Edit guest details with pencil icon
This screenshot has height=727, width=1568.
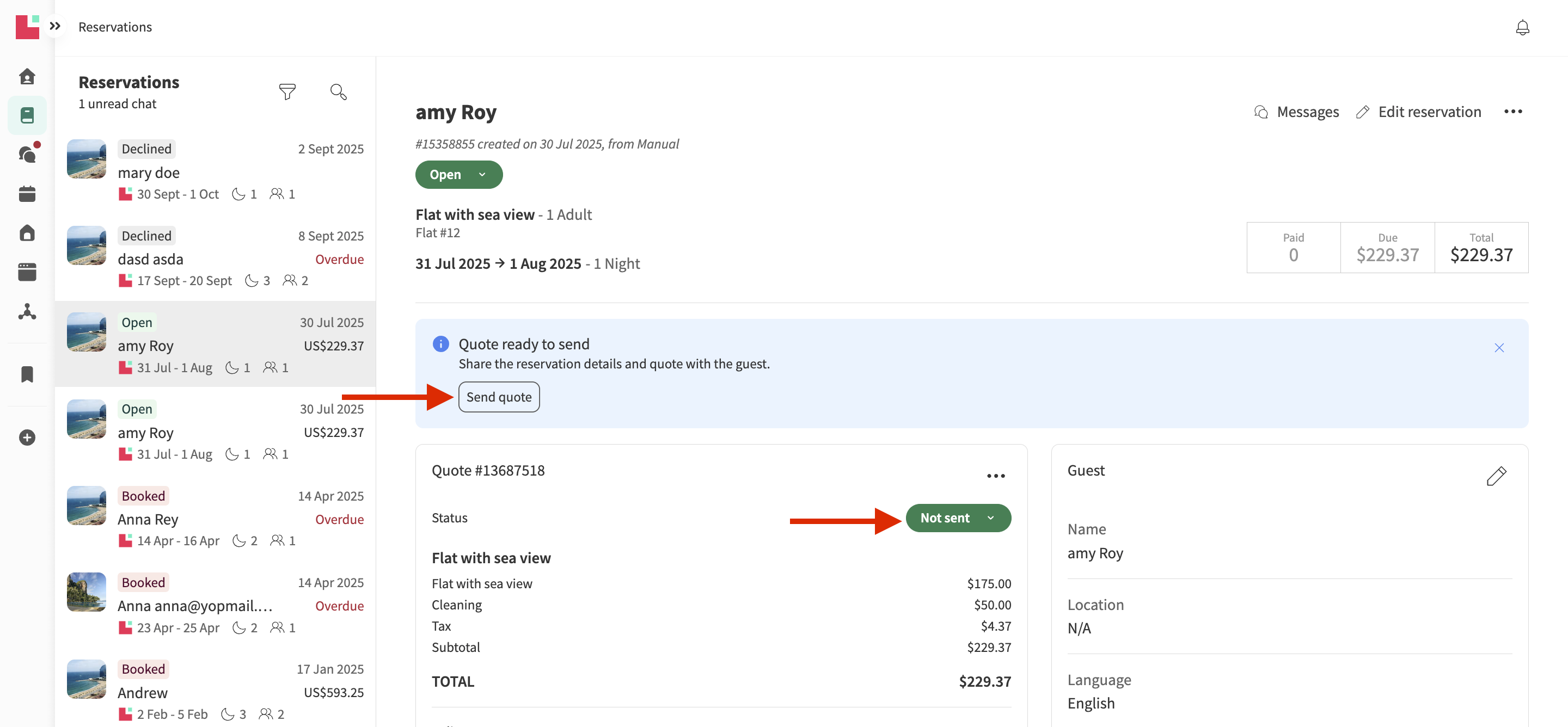(1496, 476)
